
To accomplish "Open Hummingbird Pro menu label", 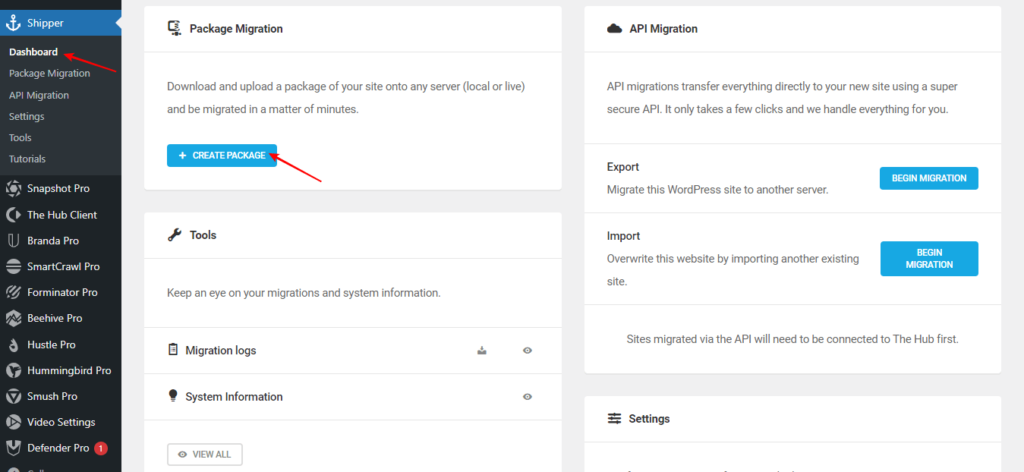I will coord(69,370).
